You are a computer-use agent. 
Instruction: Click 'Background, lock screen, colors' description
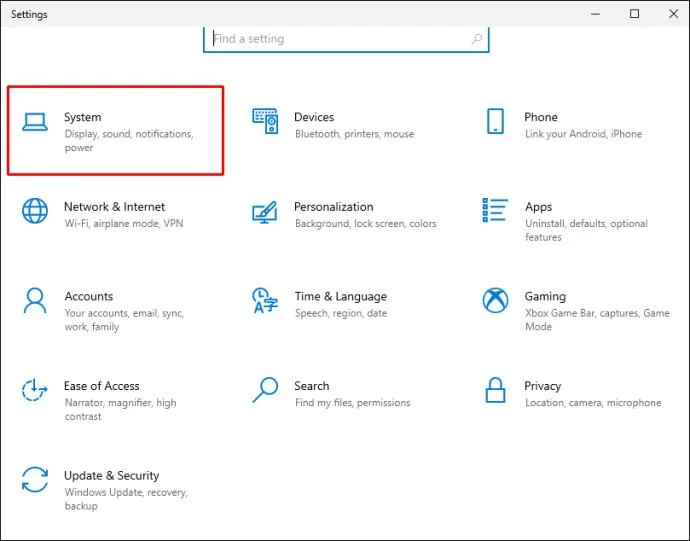click(x=366, y=224)
